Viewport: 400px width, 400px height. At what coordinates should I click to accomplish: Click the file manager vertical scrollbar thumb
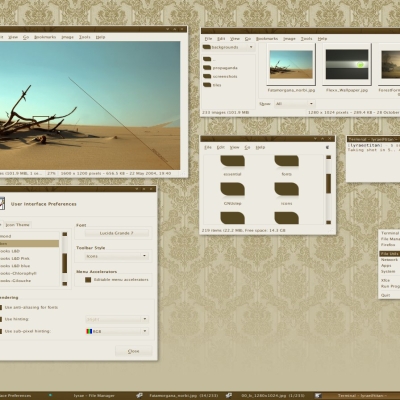pos(328,183)
